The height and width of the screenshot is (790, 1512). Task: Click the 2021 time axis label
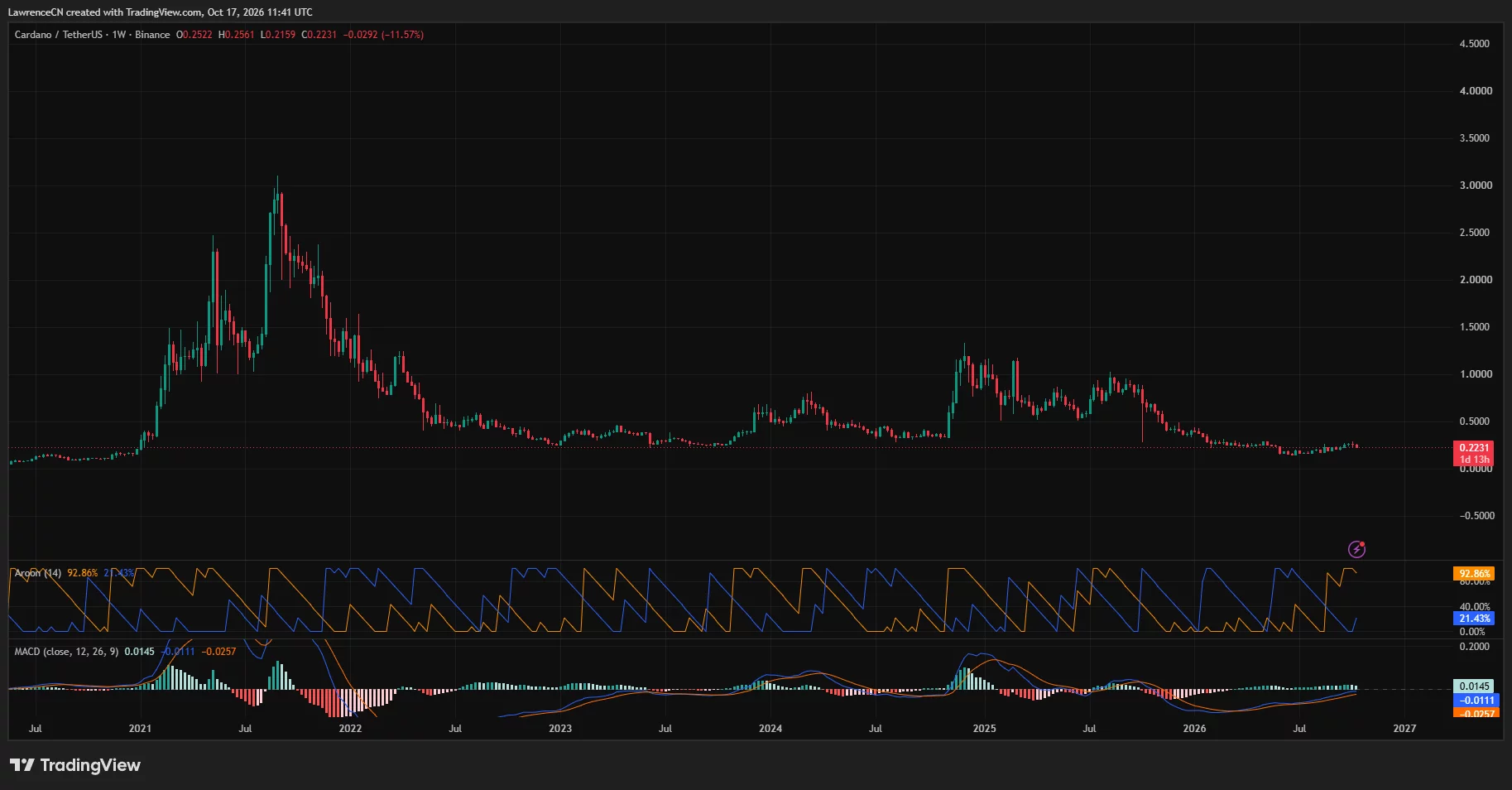tap(140, 729)
